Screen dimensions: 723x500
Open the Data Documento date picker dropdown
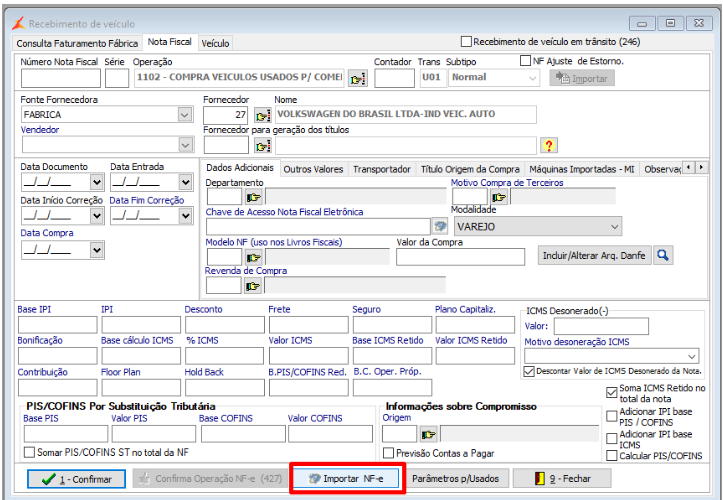click(96, 182)
